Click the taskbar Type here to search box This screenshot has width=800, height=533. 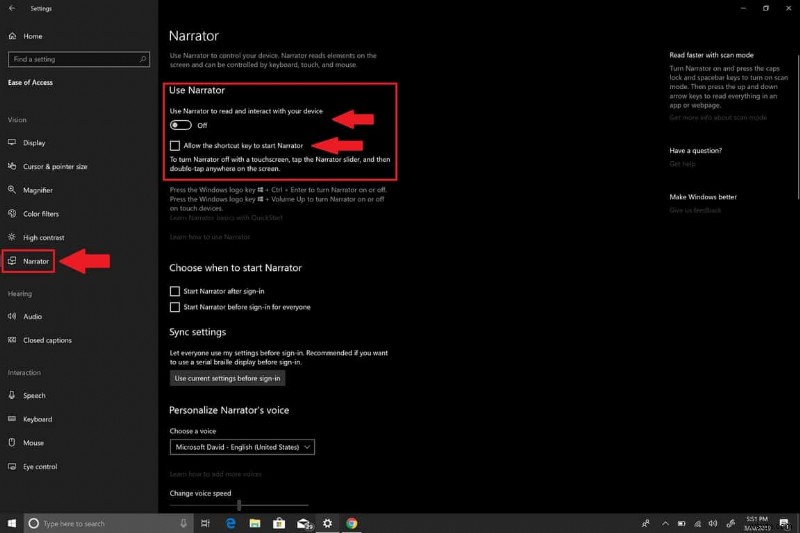point(109,523)
